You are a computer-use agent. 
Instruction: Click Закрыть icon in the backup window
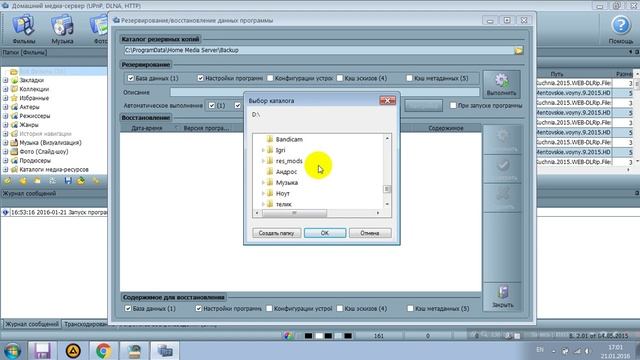tap(502, 297)
